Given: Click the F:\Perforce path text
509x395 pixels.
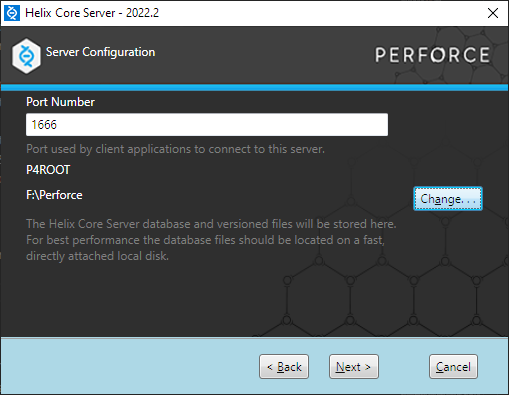Looking at the screenshot, I should point(54,195).
